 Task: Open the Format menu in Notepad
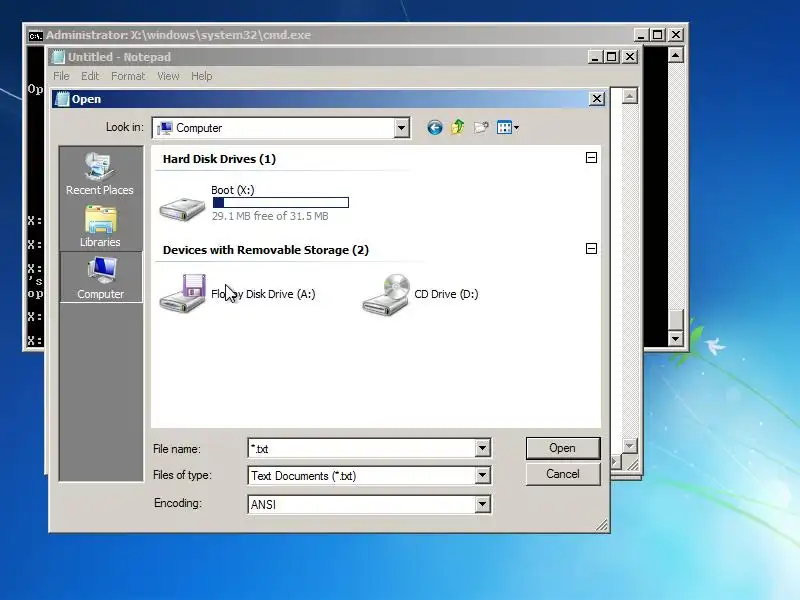(128, 76)
